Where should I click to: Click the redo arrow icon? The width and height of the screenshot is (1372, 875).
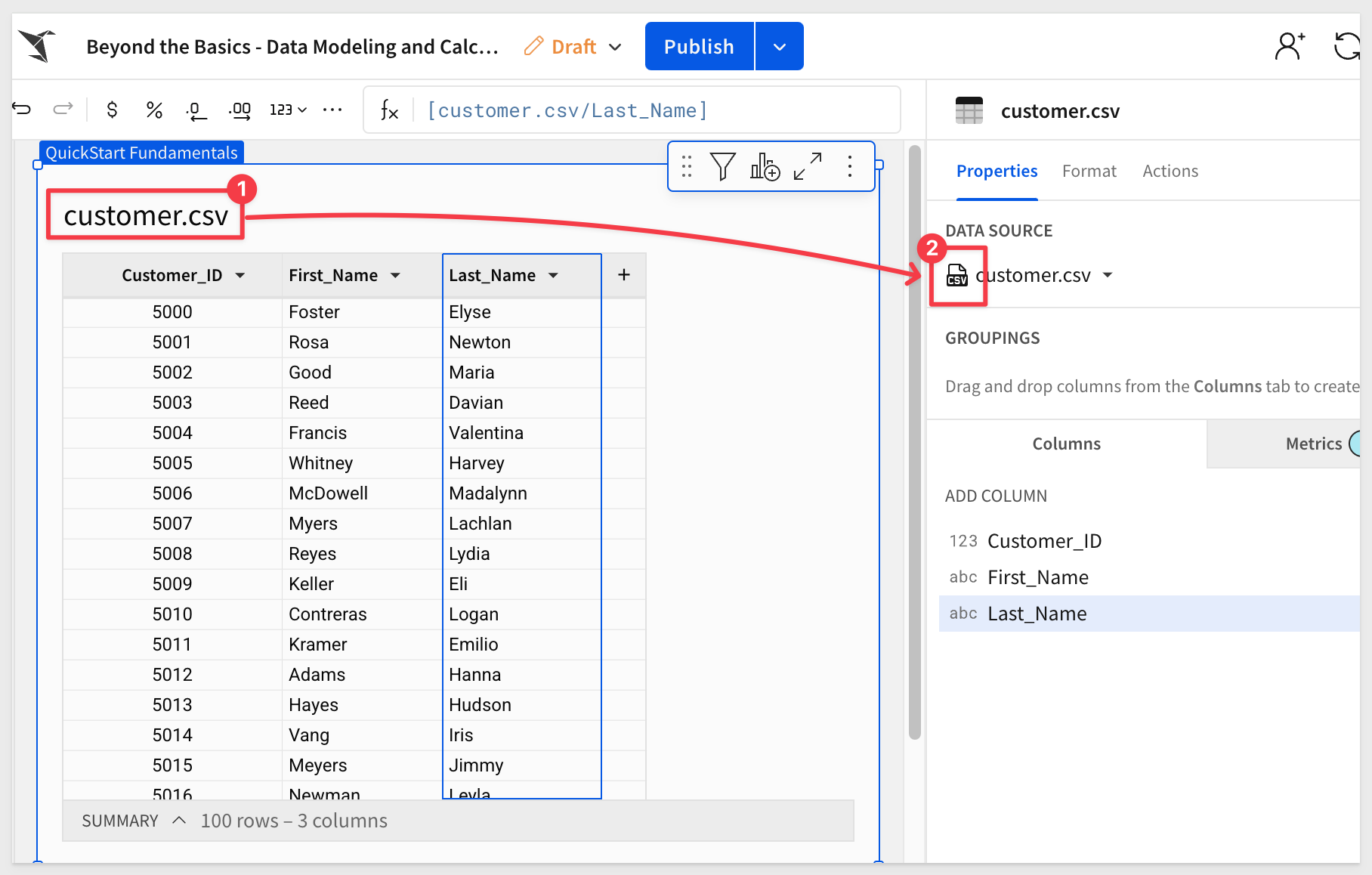[x=63, y=110]
